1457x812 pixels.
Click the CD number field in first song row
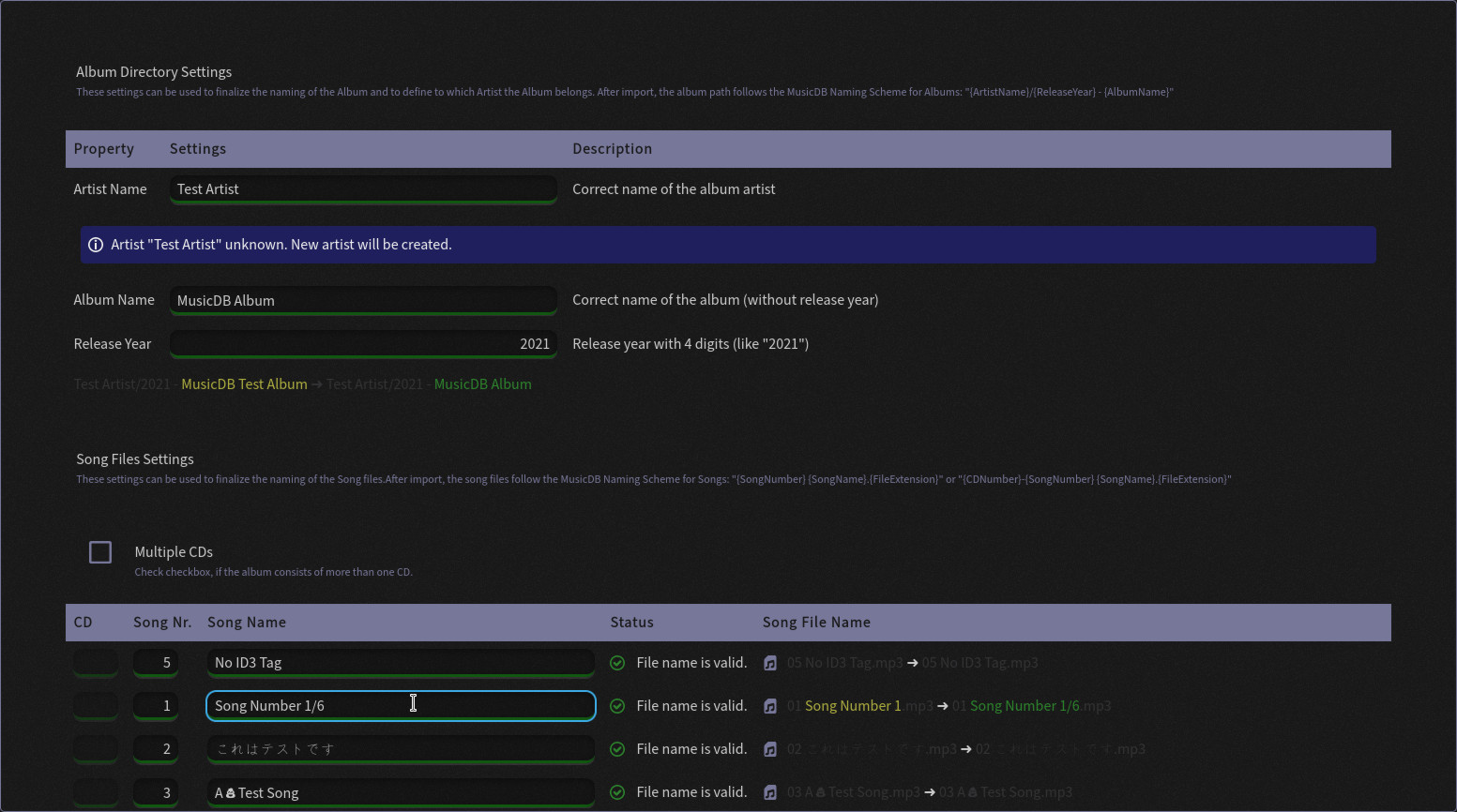(x=96, y=663)
